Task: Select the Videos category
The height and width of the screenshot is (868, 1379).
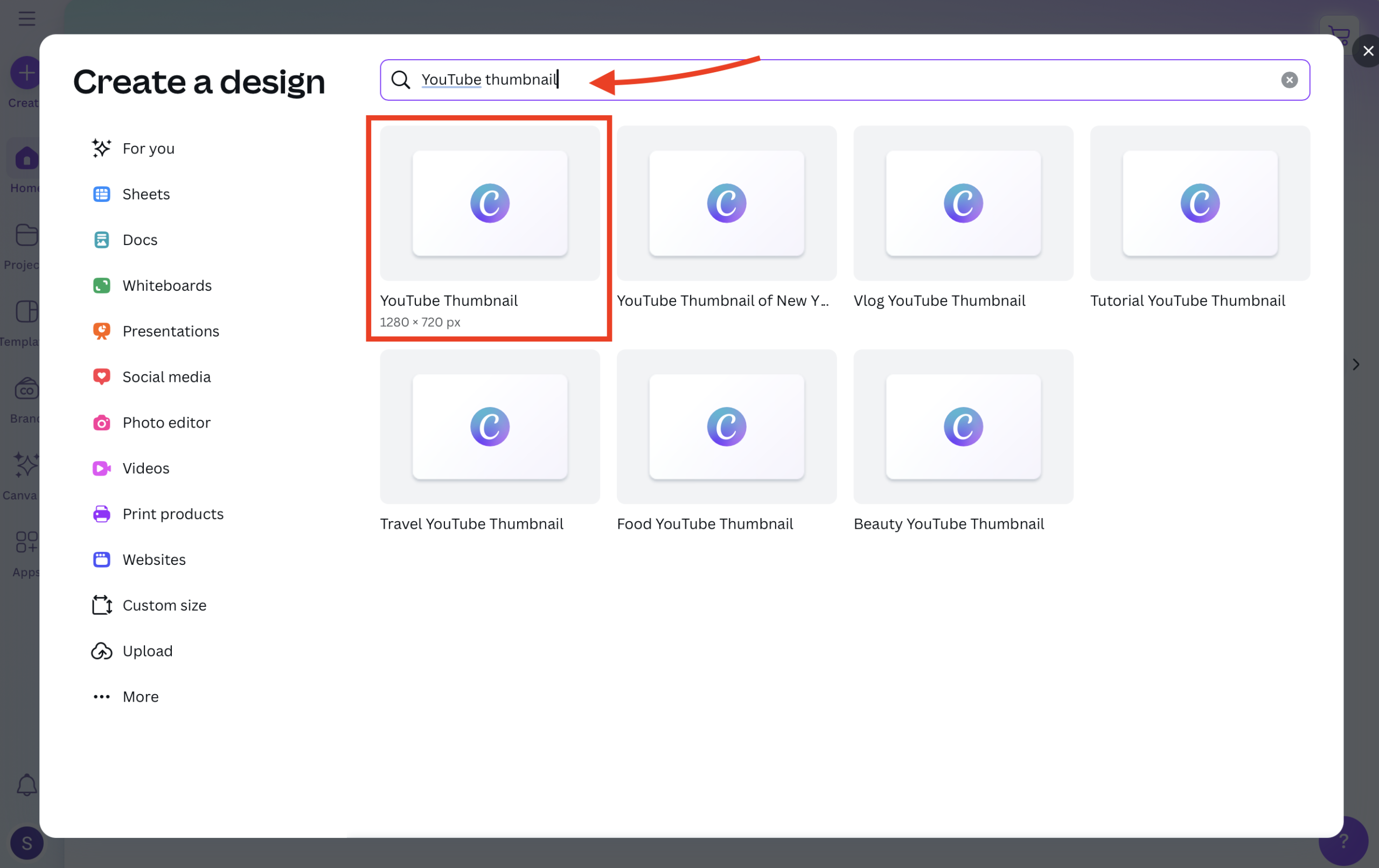Action: pos(145,468)
